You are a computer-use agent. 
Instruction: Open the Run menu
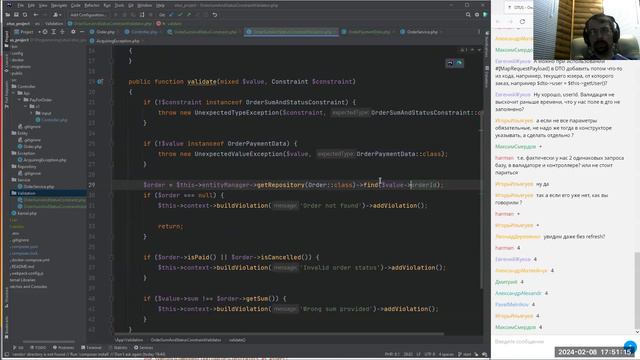point(107,5)
